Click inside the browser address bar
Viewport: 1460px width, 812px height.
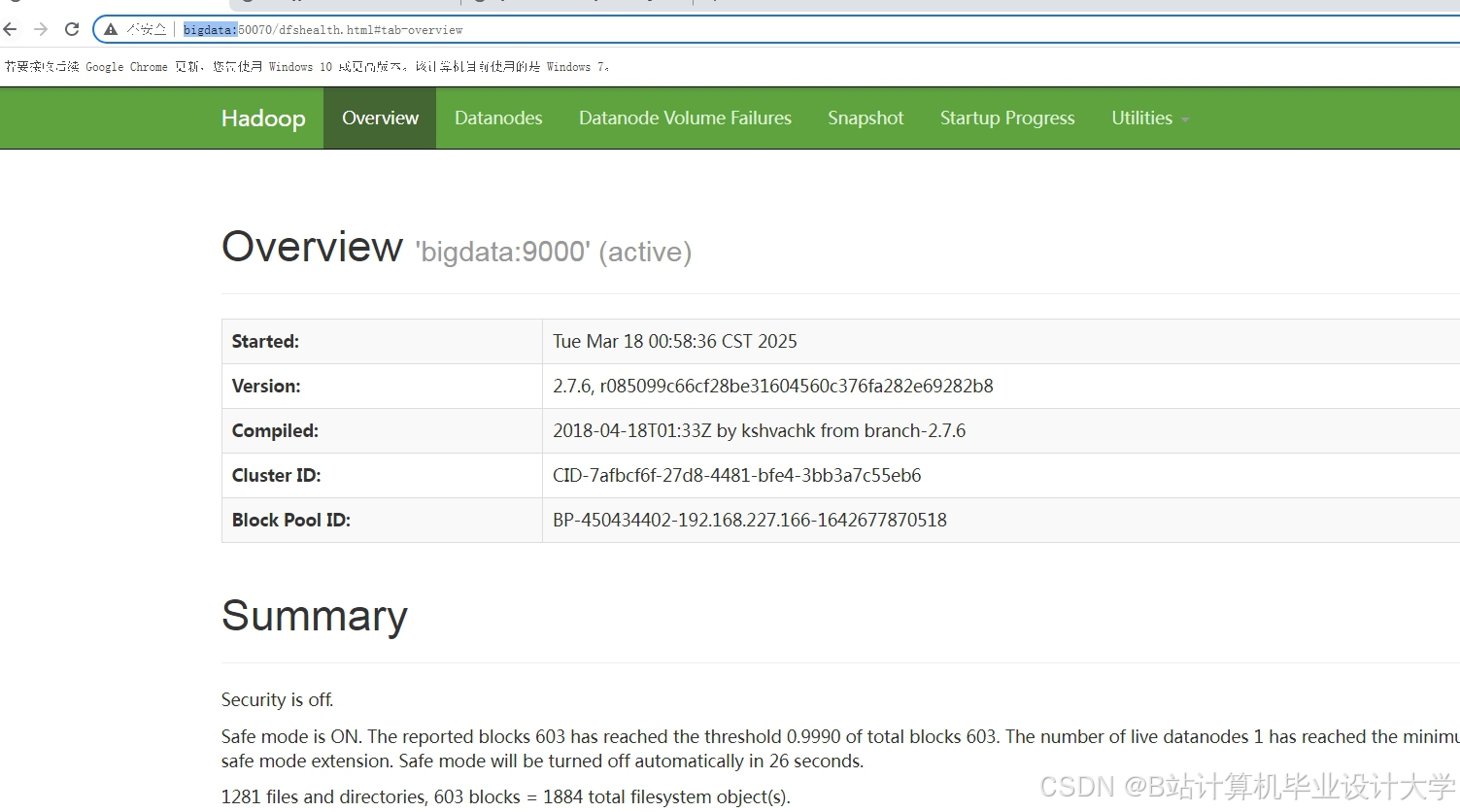click(583, 29)
